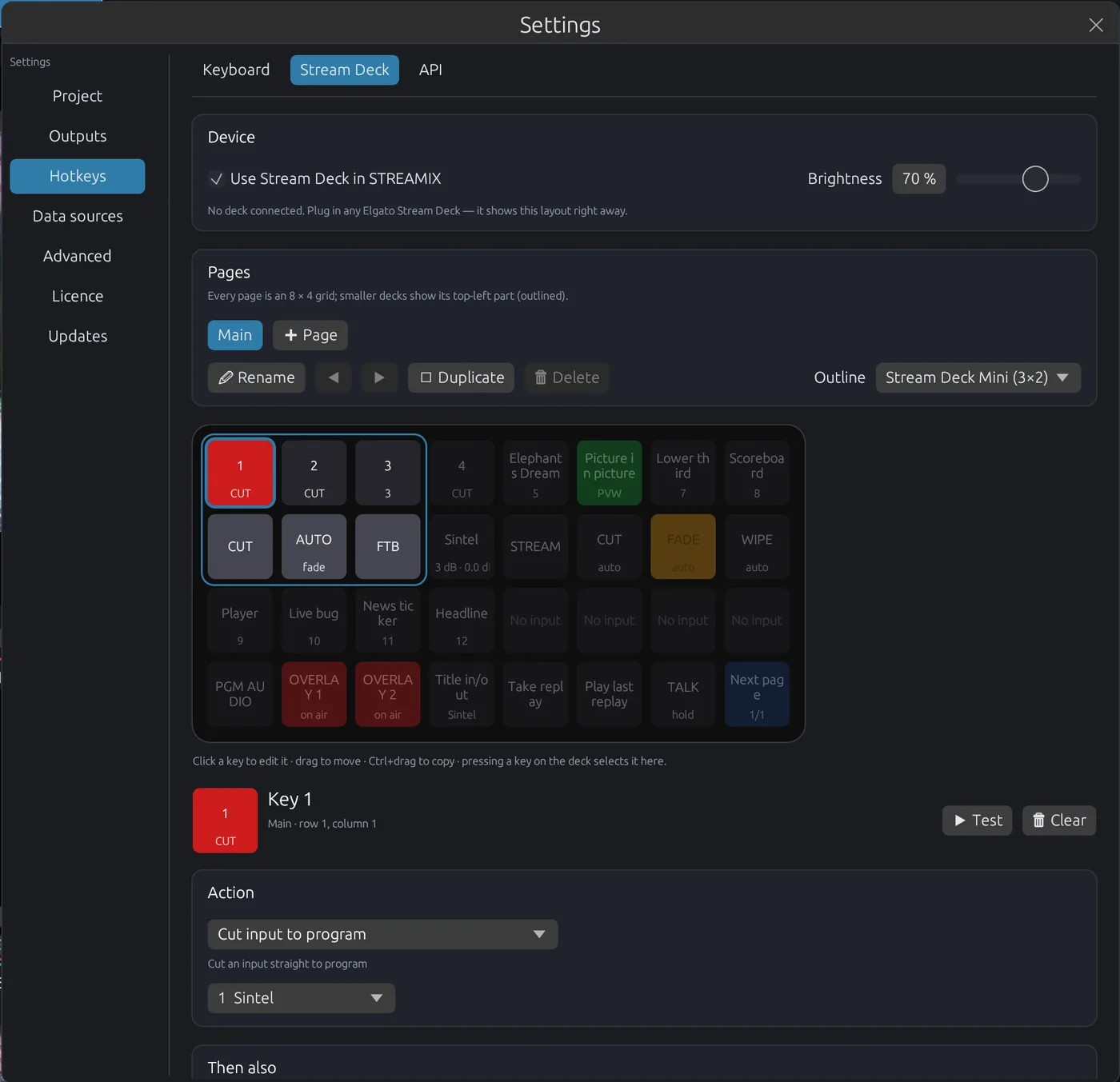Screen dimensions: 1120x1082
Task: Select the Play last replay key
Action: 609,694
